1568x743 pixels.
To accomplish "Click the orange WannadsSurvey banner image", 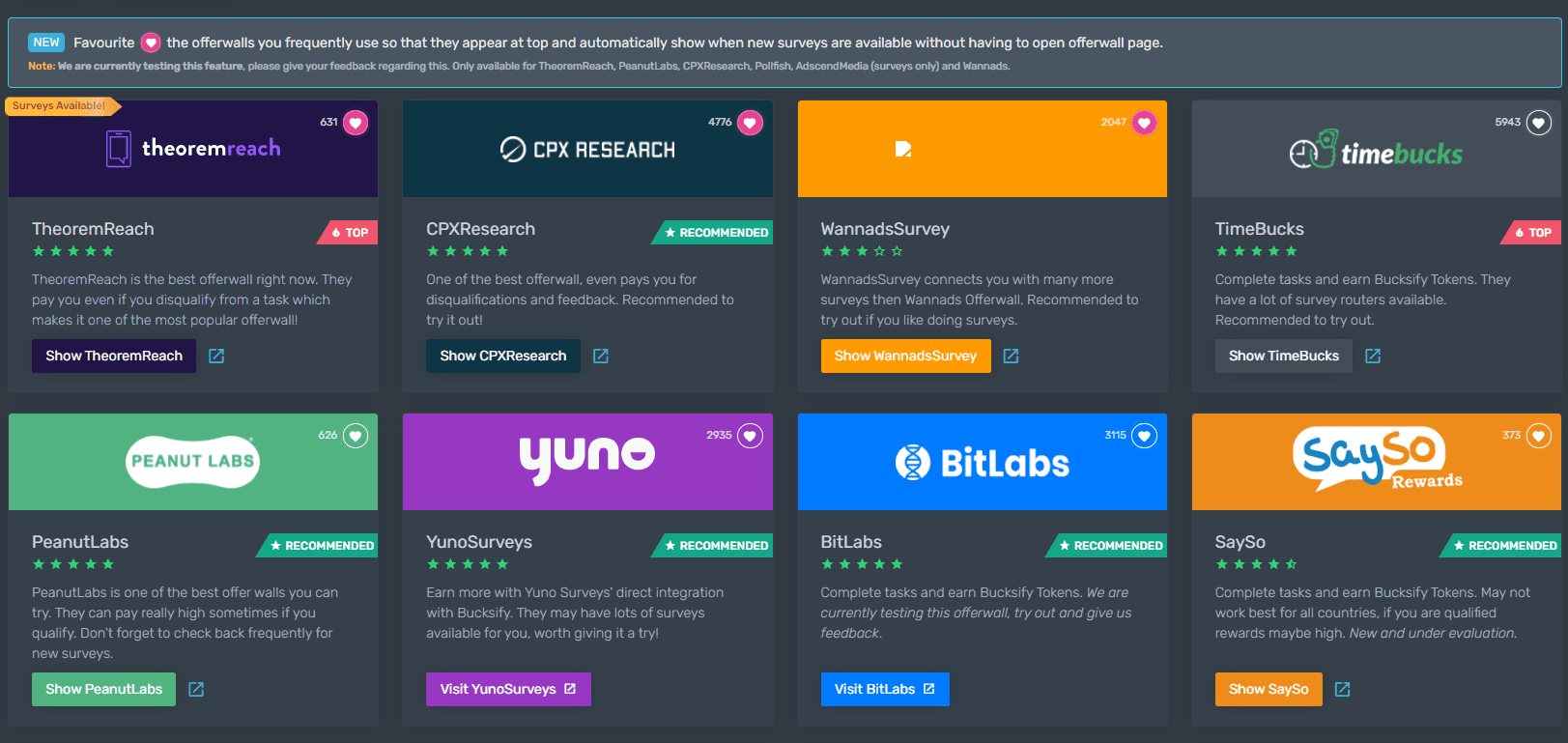I will point(983,149).
